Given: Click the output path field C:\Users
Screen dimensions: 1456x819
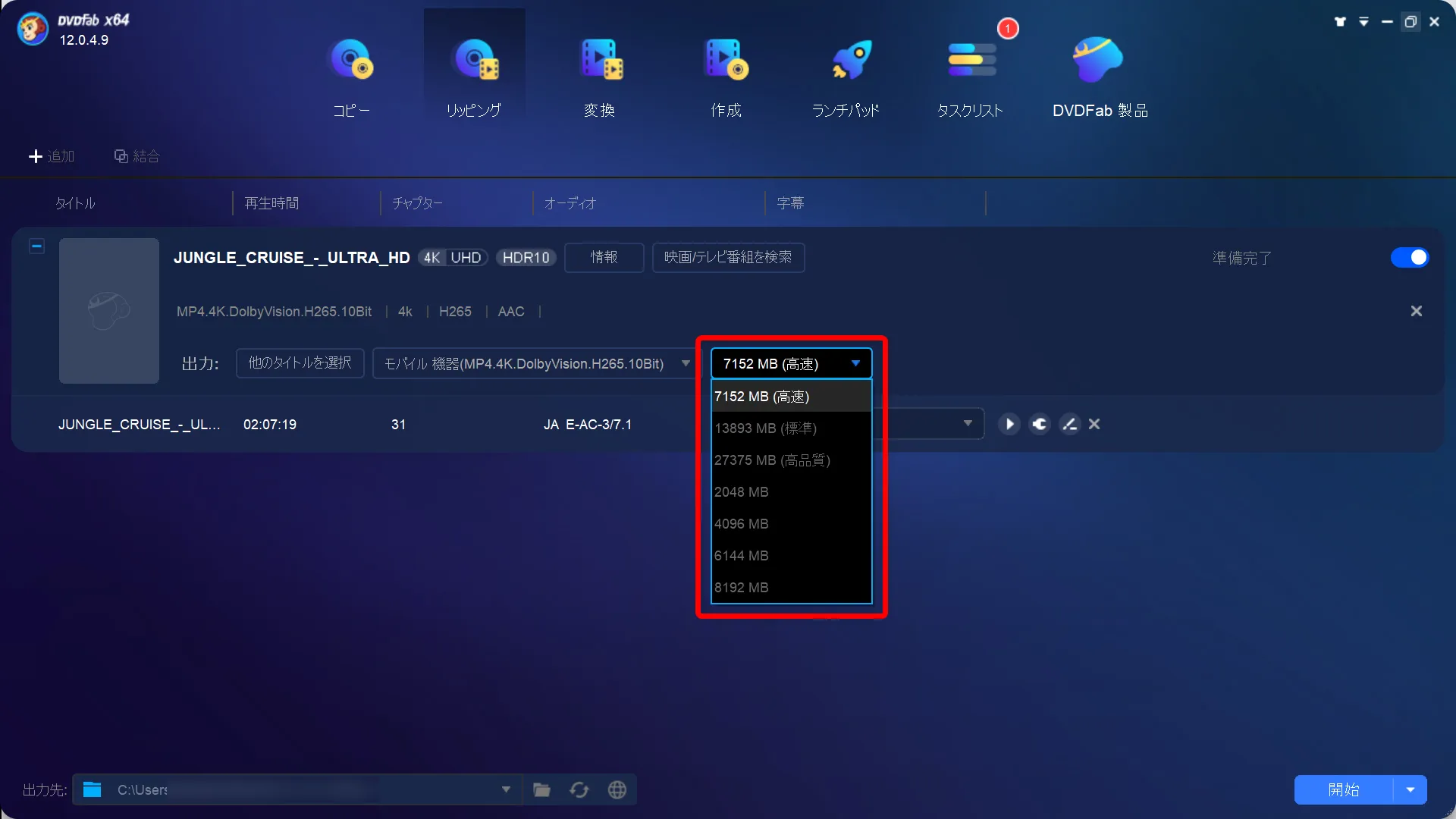Looking at the screenshot, I should click(x=296, y=789).
